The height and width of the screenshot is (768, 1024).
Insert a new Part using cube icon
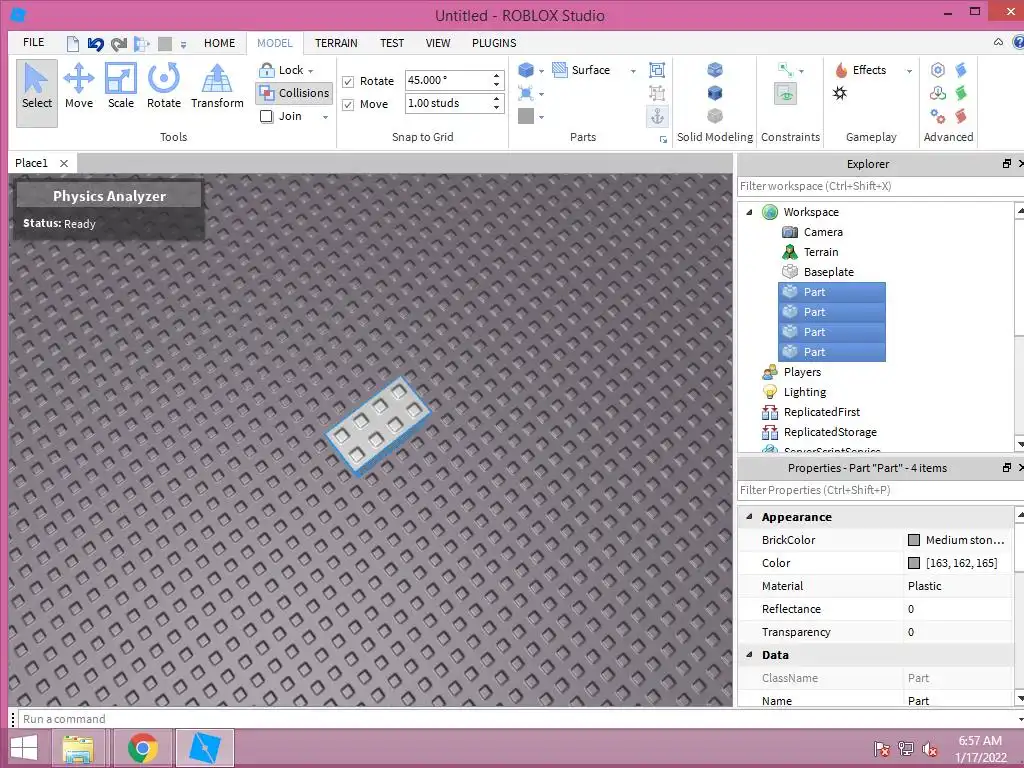[x=526, y=70]
